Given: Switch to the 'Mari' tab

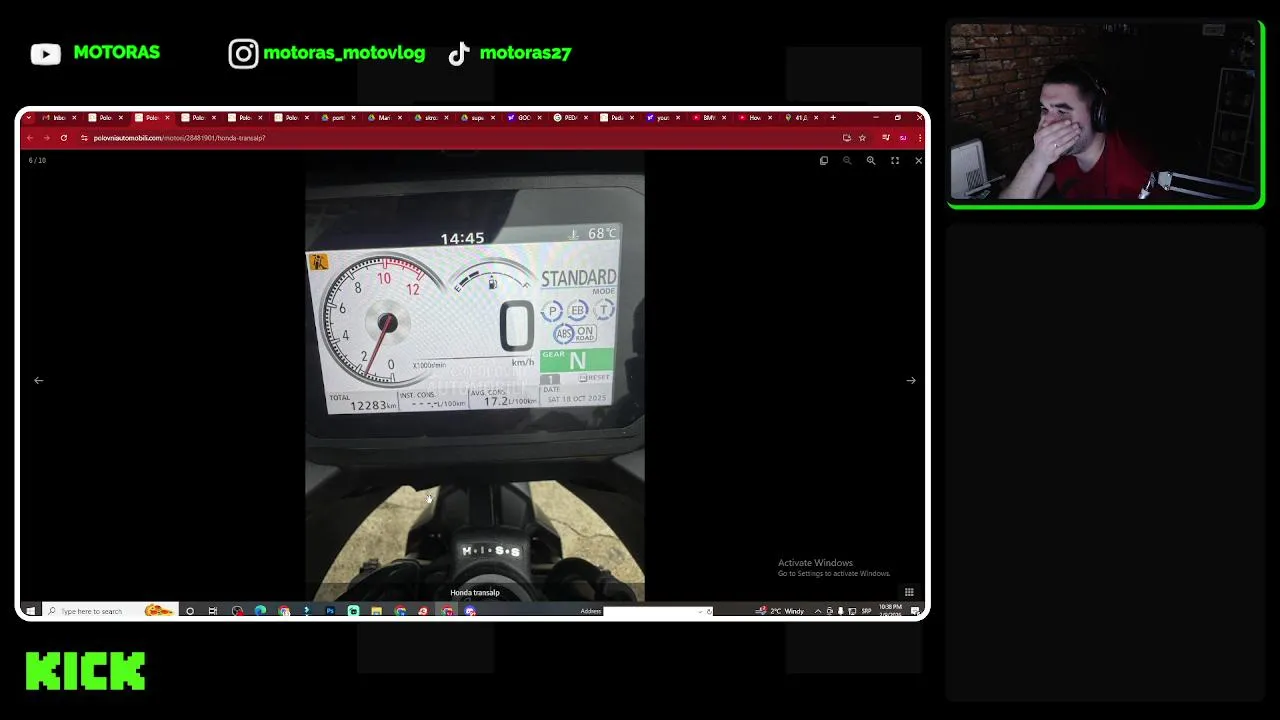Looking at the screenshot, I should tap(383, 118).
